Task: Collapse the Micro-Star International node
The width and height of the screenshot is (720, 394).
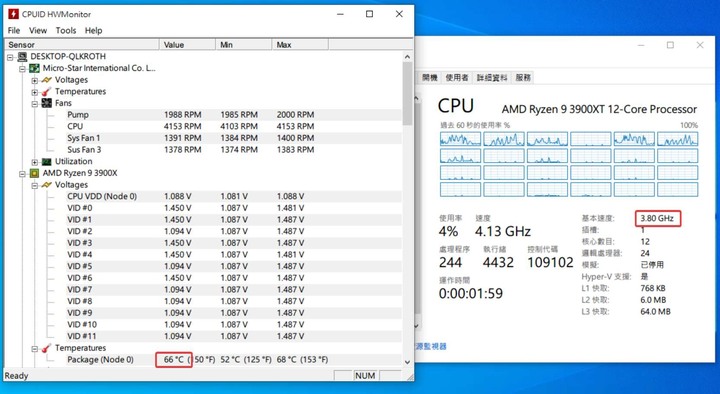Action: click(22, 69)
